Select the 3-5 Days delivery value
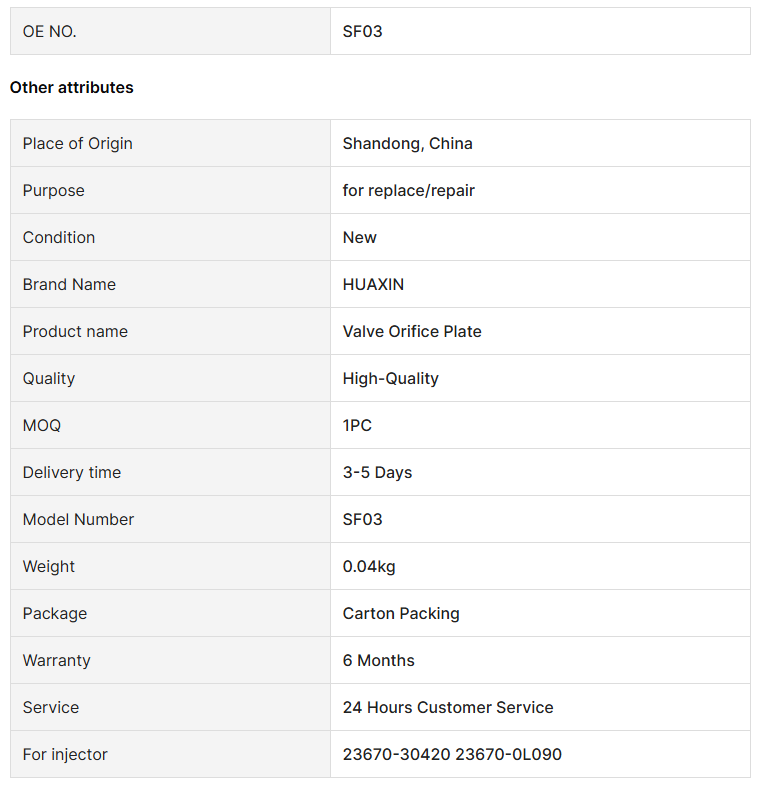 [377, 472]
